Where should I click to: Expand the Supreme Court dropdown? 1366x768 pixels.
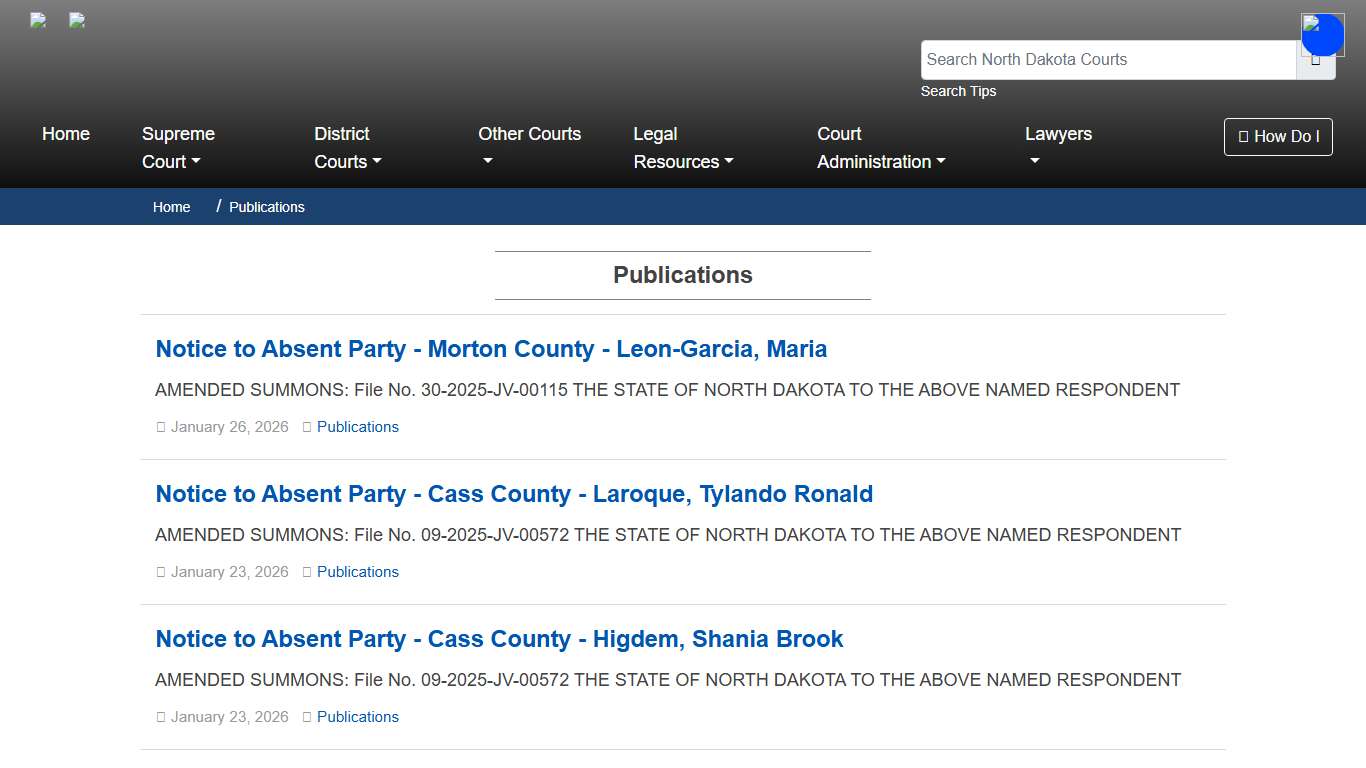pos(178,148)
